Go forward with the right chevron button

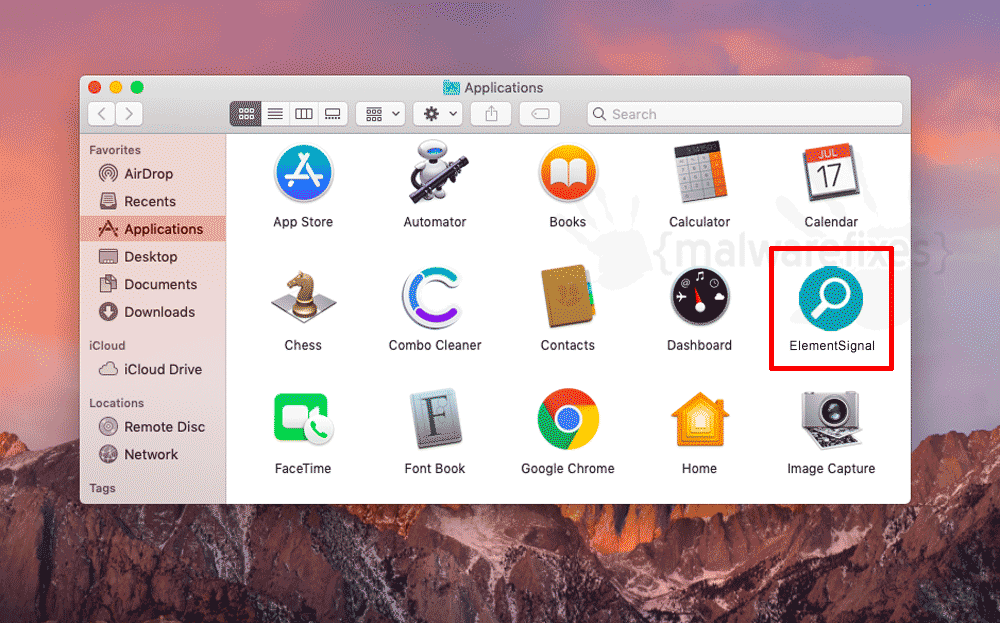129,114
